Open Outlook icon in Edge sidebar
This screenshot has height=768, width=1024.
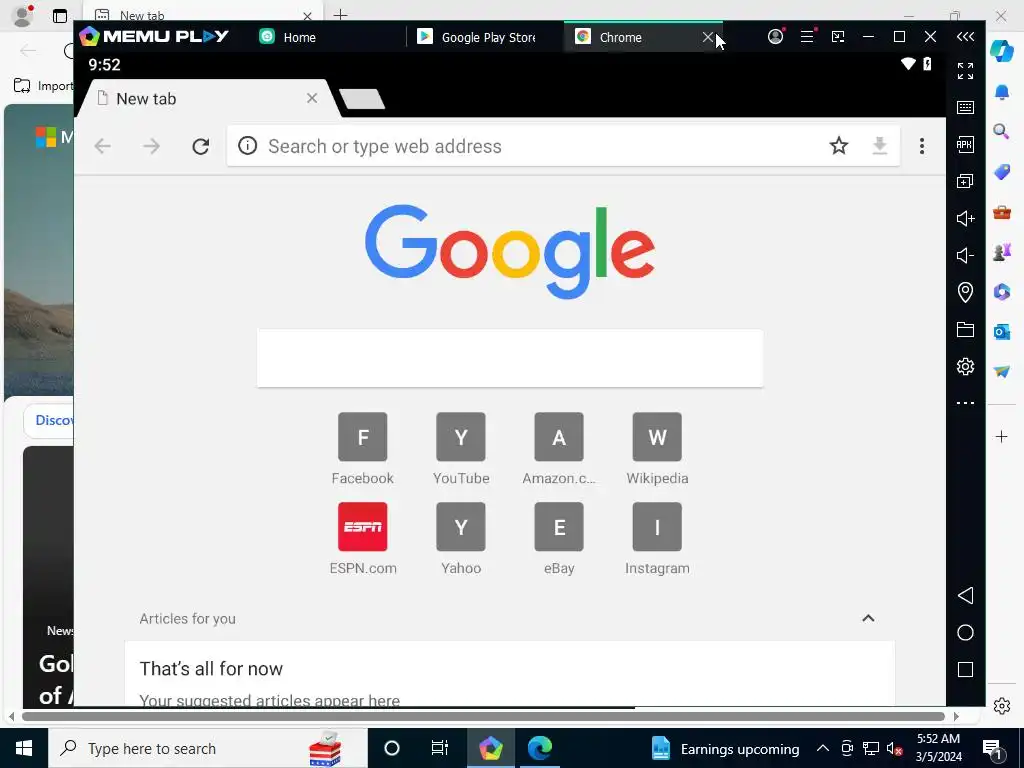[x=1002, y=332]
